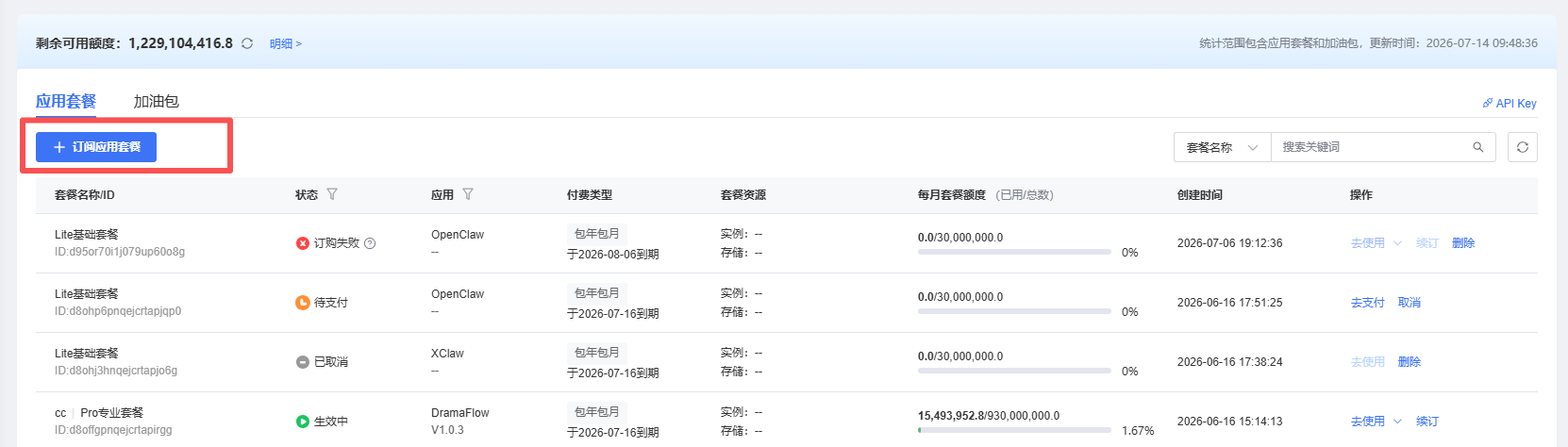The height and width of the screenshot is (447, 1568).
Task: Click 续订 for the Pro专业套餐 package
Action: (1427, 422)
